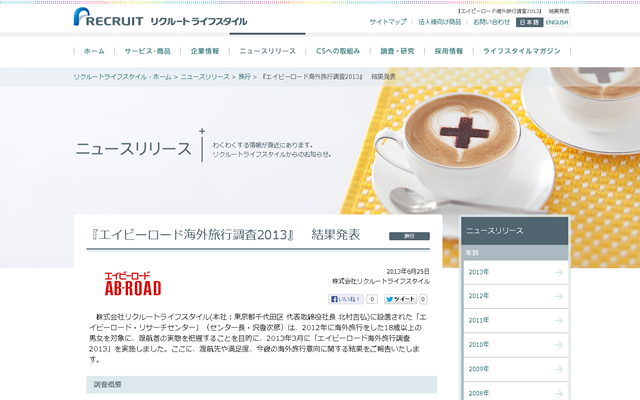Click the 旅行 breadcrumb link
Viewport: 640px width, 400px height.
point(244,76)
